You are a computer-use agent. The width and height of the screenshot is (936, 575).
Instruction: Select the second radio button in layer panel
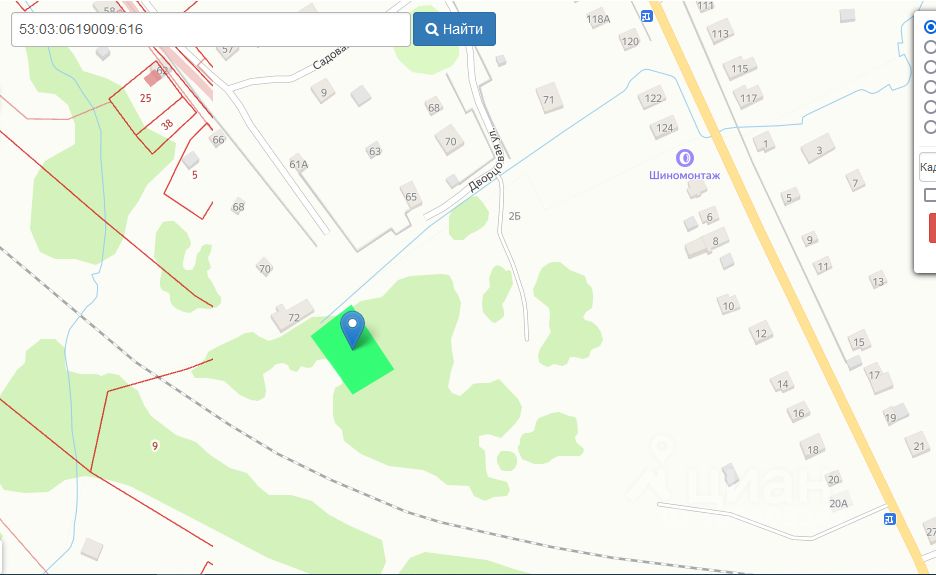[929, 47]
